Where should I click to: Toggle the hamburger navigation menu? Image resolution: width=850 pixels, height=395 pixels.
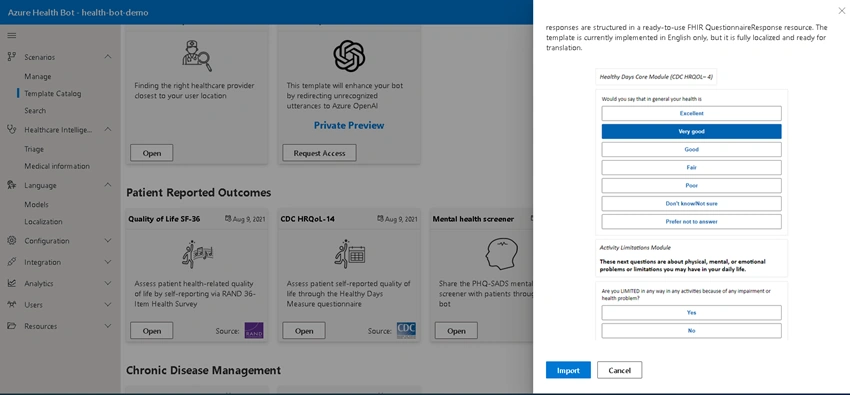click(x=11, y=36)
